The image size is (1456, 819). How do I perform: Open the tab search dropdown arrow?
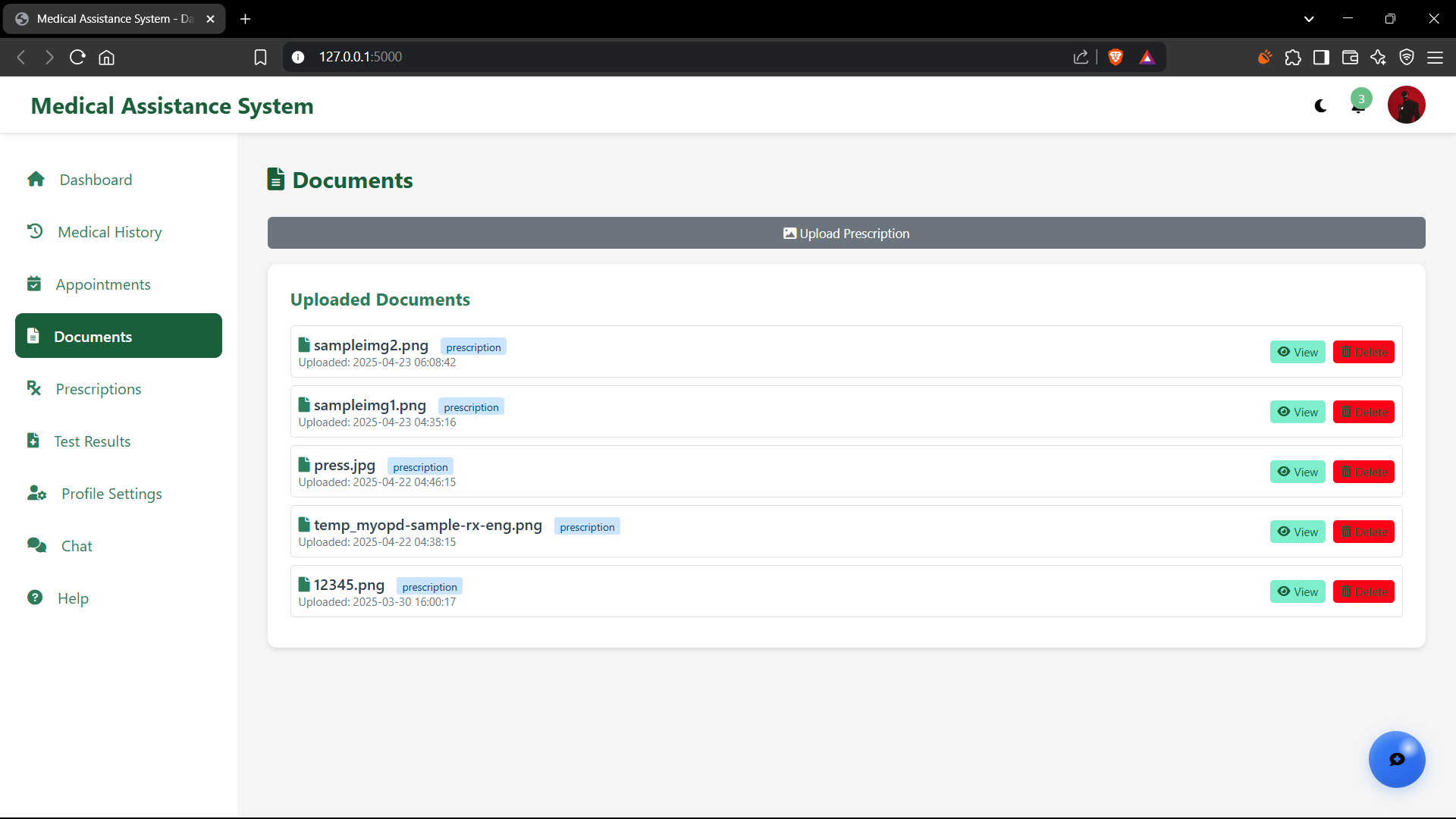pyautogui.click(x=1309, y=19)
